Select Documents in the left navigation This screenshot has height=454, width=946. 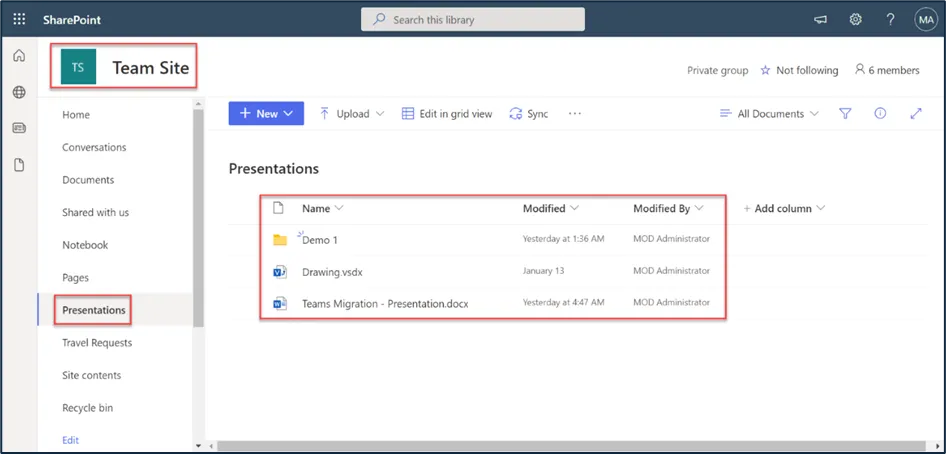tap(88, 180)
